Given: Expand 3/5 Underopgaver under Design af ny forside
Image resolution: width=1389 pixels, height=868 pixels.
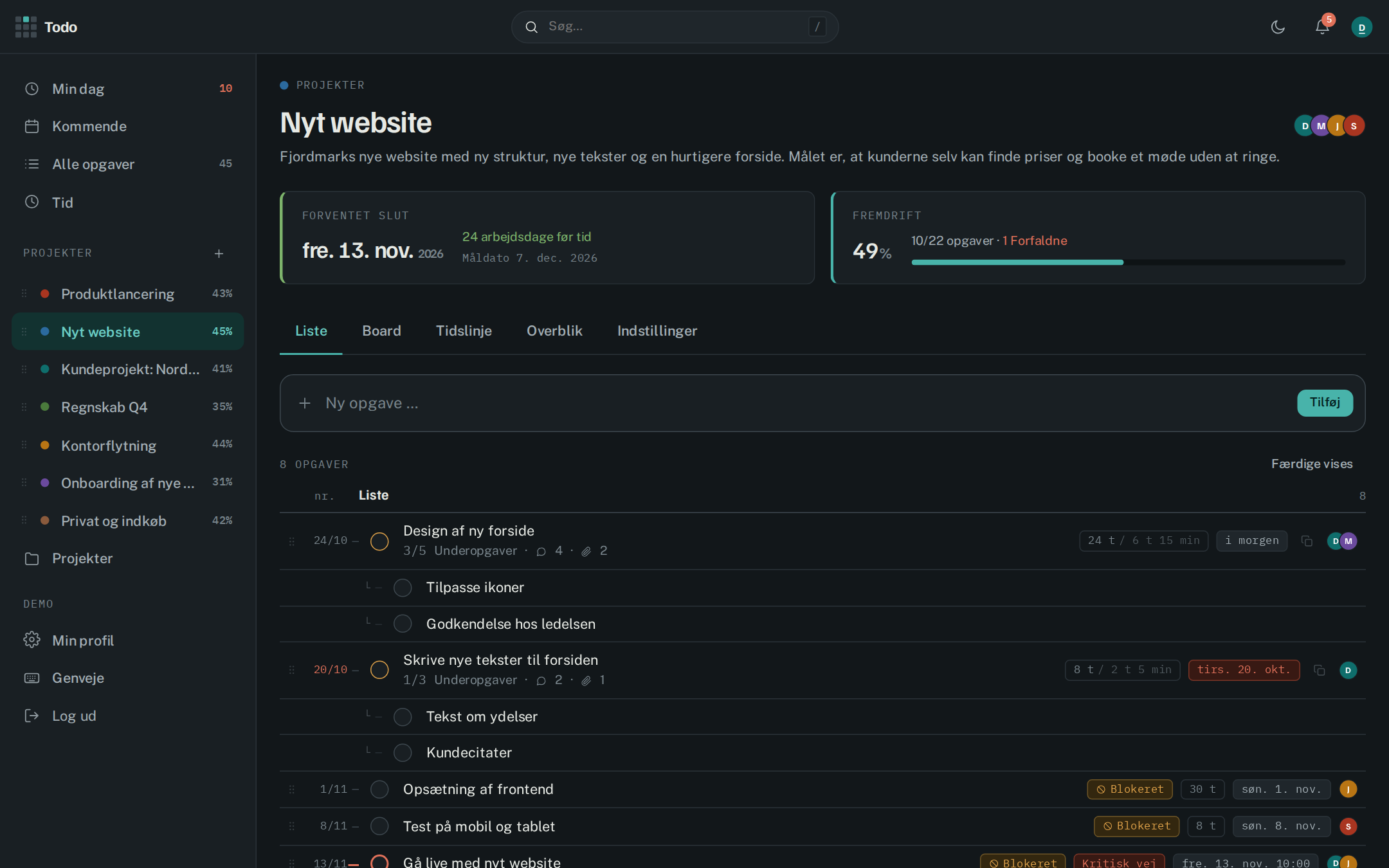Looking at the screenshot, I should (x=460, y=551).
